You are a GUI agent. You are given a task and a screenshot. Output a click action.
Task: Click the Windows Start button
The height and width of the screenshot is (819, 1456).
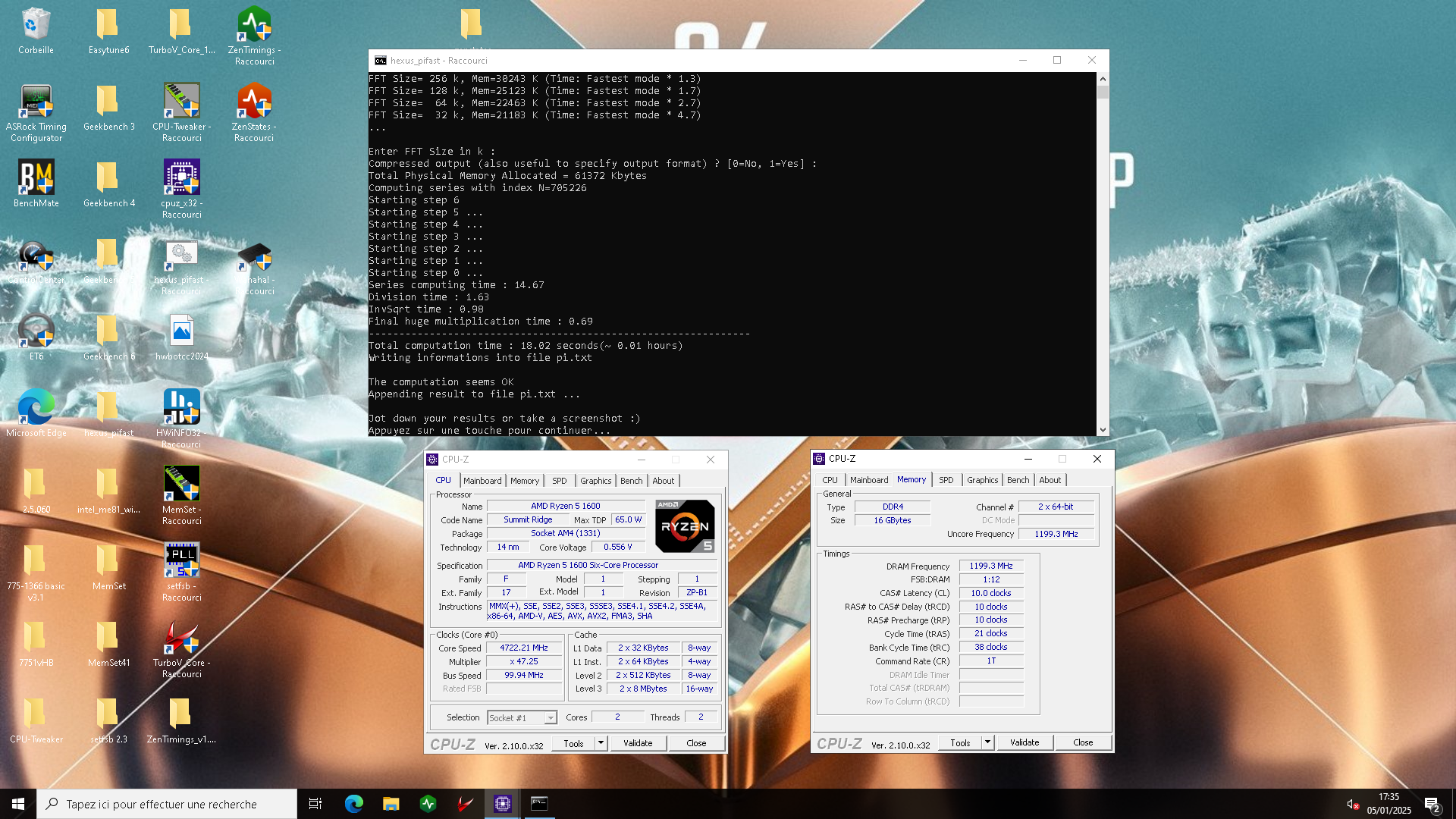coord(18,804)
